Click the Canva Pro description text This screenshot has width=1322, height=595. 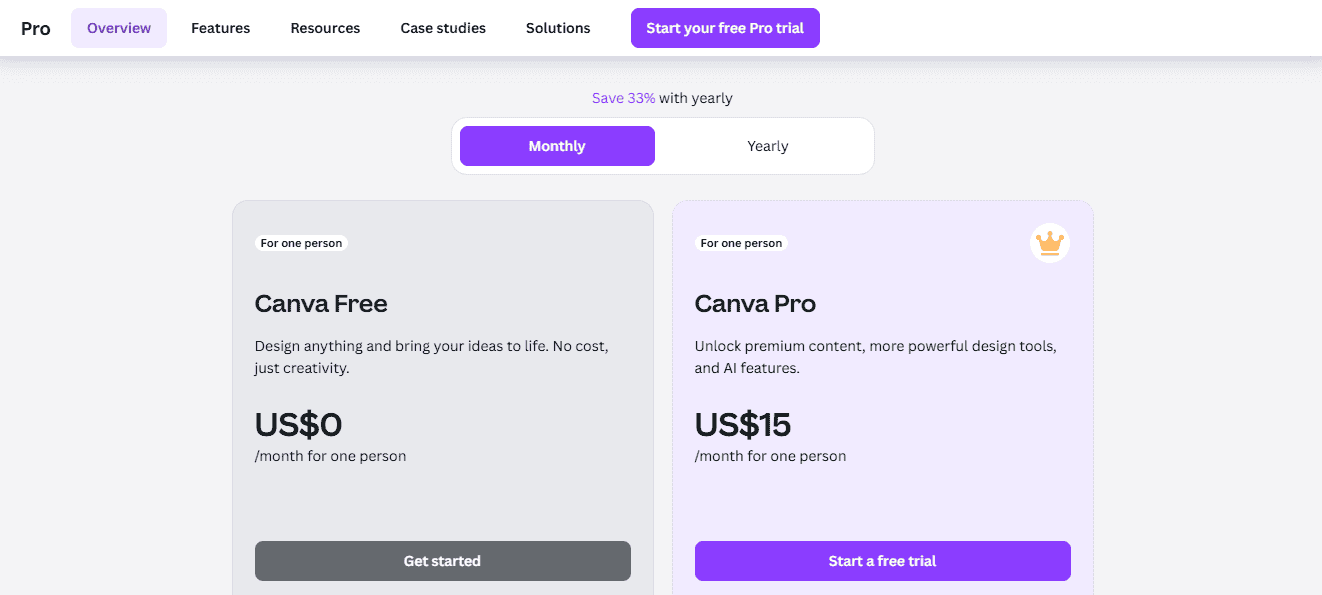876,357
